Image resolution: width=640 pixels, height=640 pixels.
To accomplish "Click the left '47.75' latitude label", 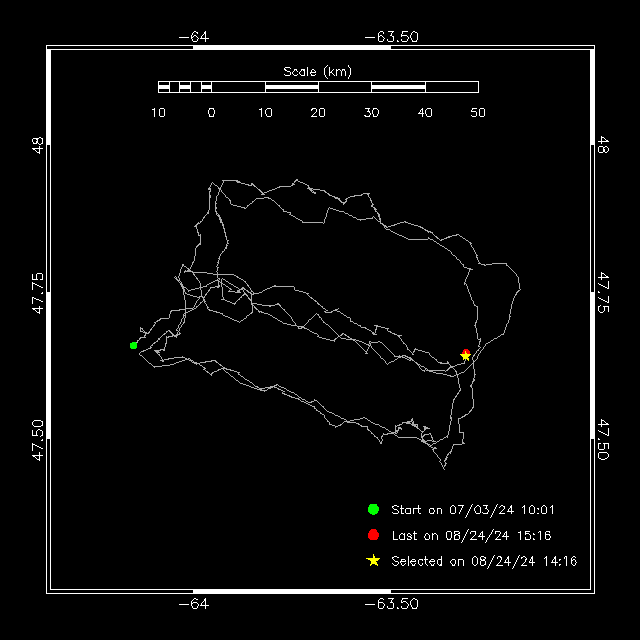I will point(38,293).
